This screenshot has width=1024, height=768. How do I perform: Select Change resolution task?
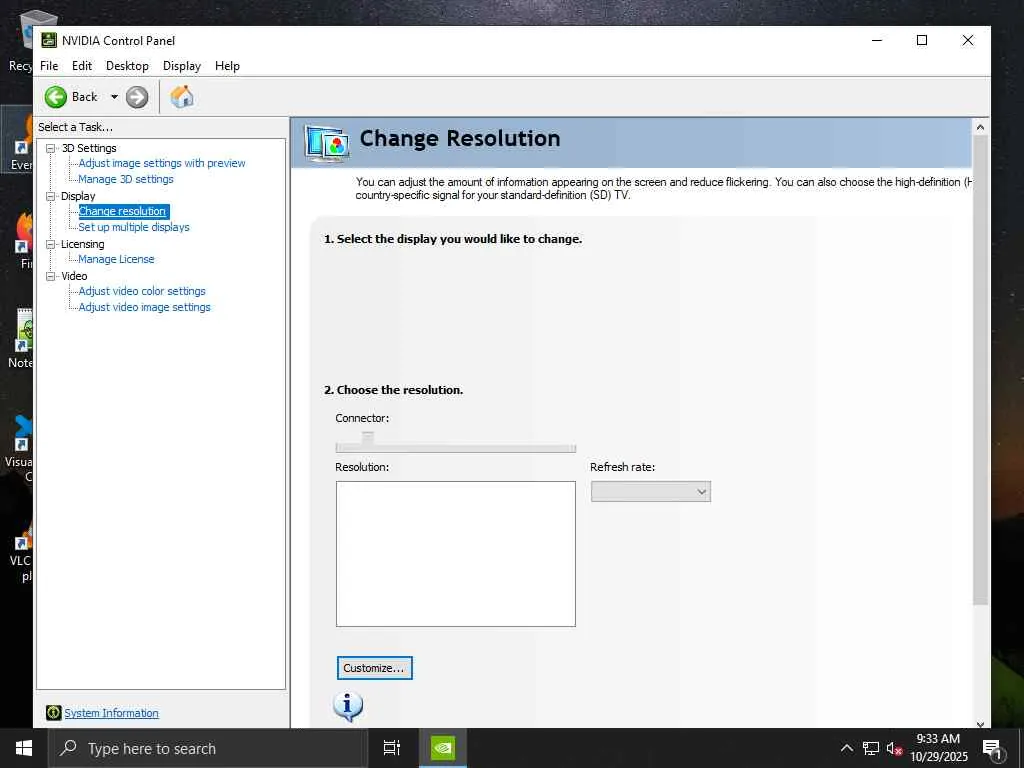[123, 211]
